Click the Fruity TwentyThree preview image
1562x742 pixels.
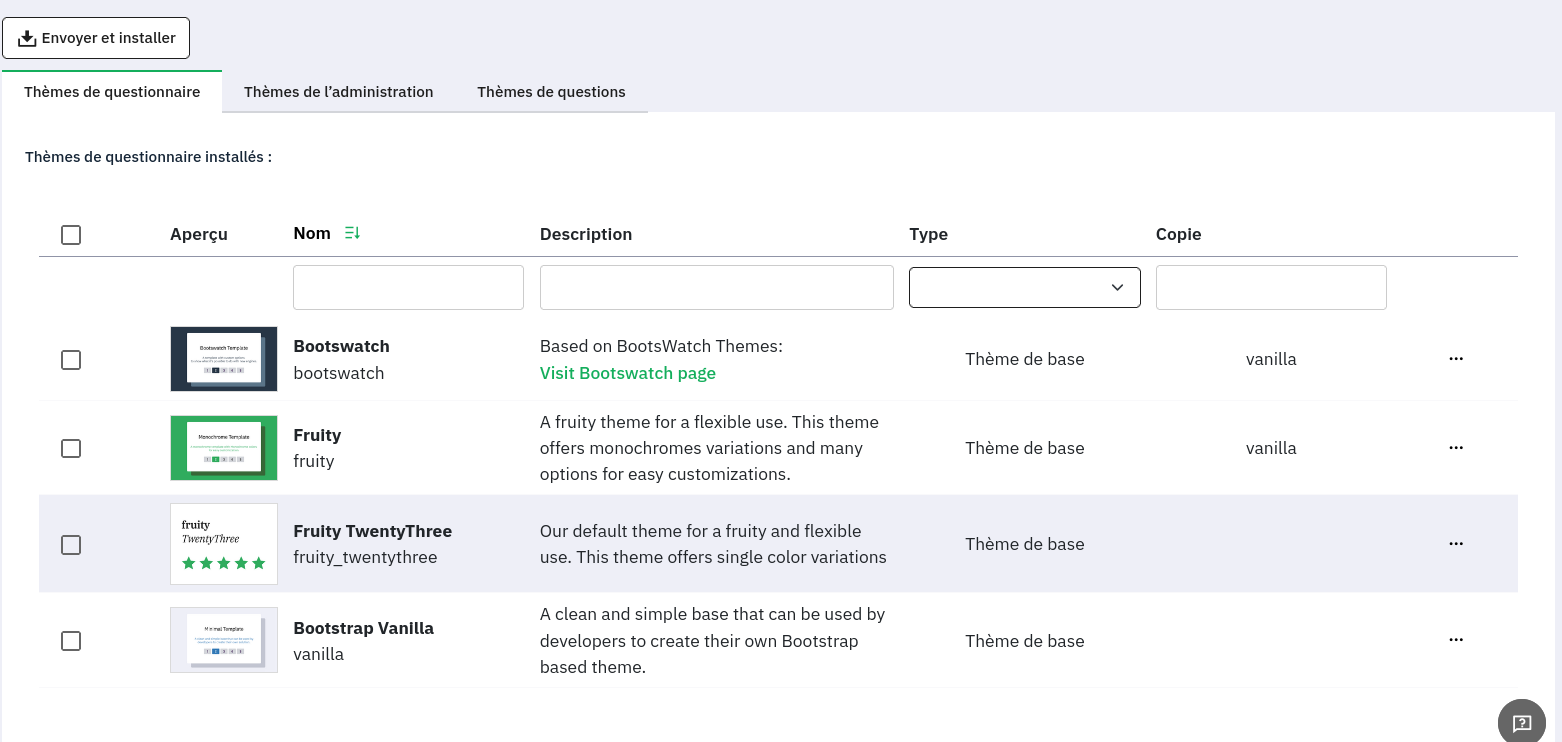click(224, 544)
